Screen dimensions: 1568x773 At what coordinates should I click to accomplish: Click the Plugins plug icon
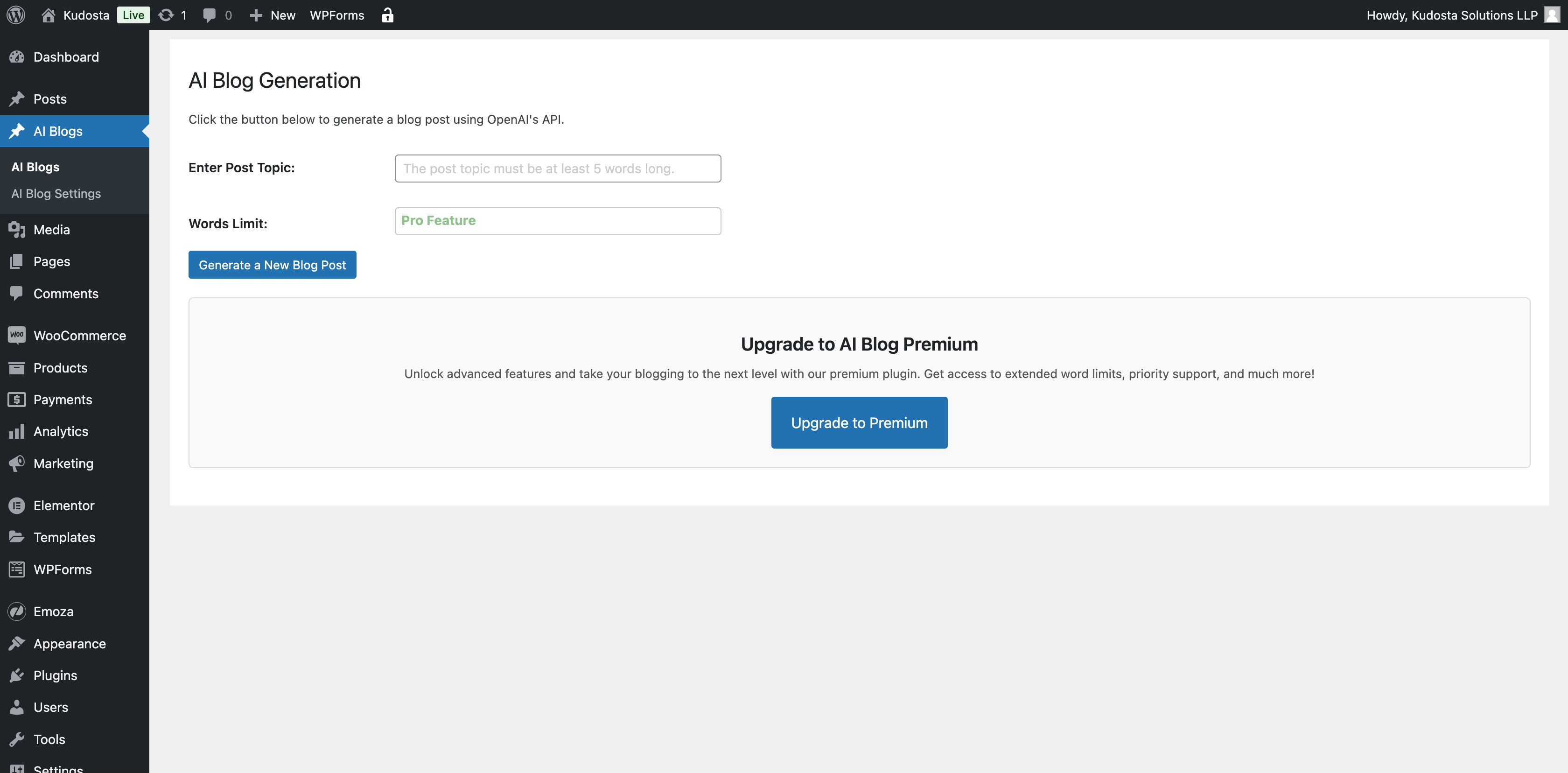tap(17, 675)
